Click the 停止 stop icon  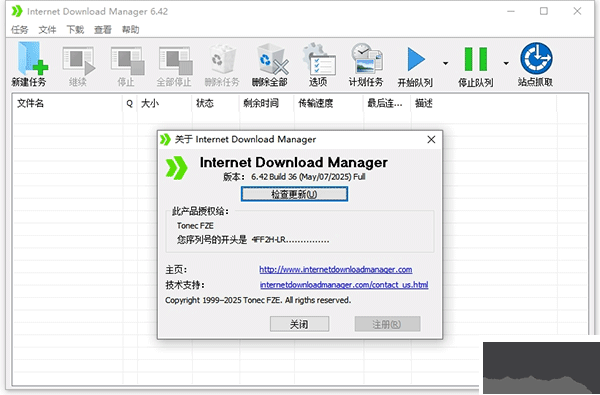point(127,60)
